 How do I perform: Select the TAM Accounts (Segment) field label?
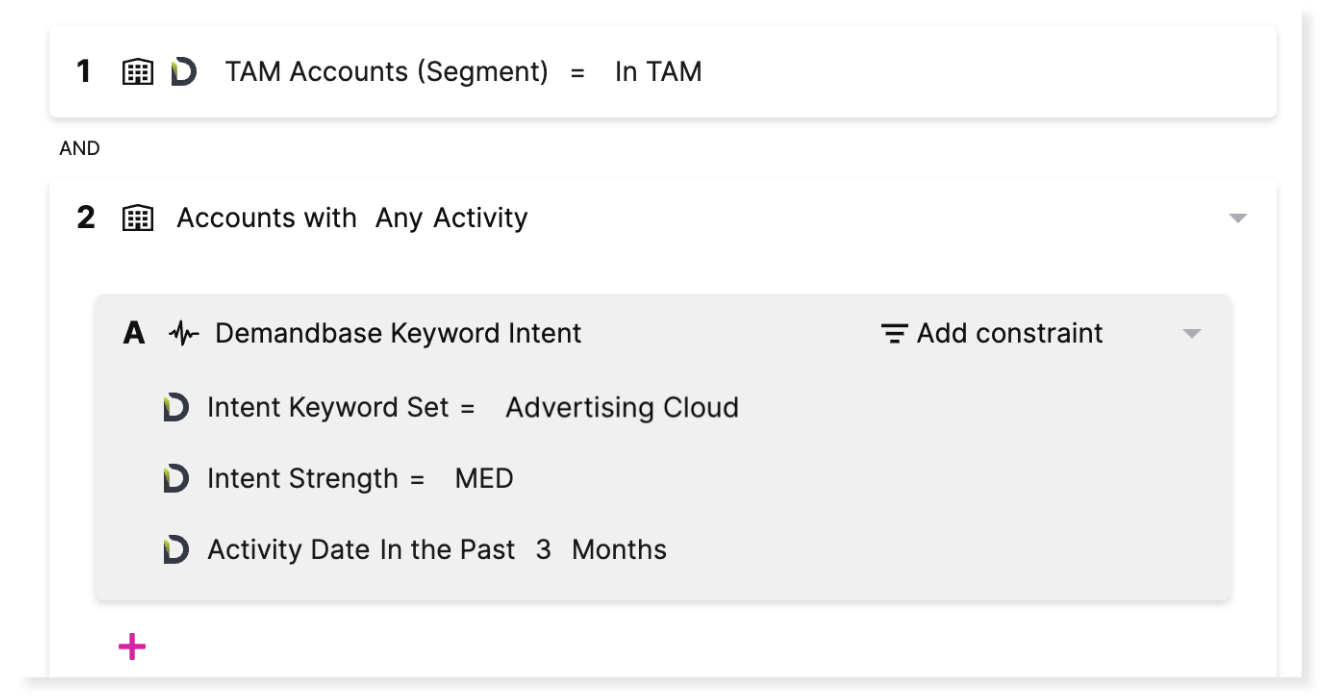[x=386, y=72]
